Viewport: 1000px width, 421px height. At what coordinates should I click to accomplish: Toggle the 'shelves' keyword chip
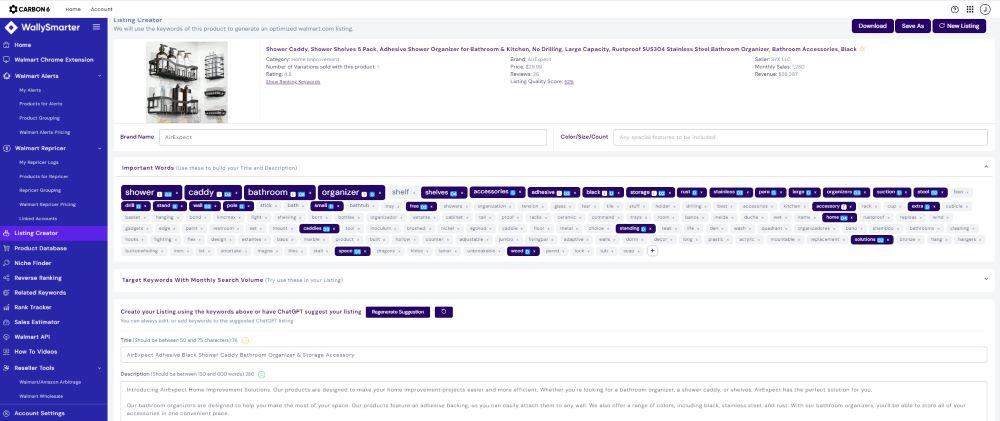pos(445,192)
